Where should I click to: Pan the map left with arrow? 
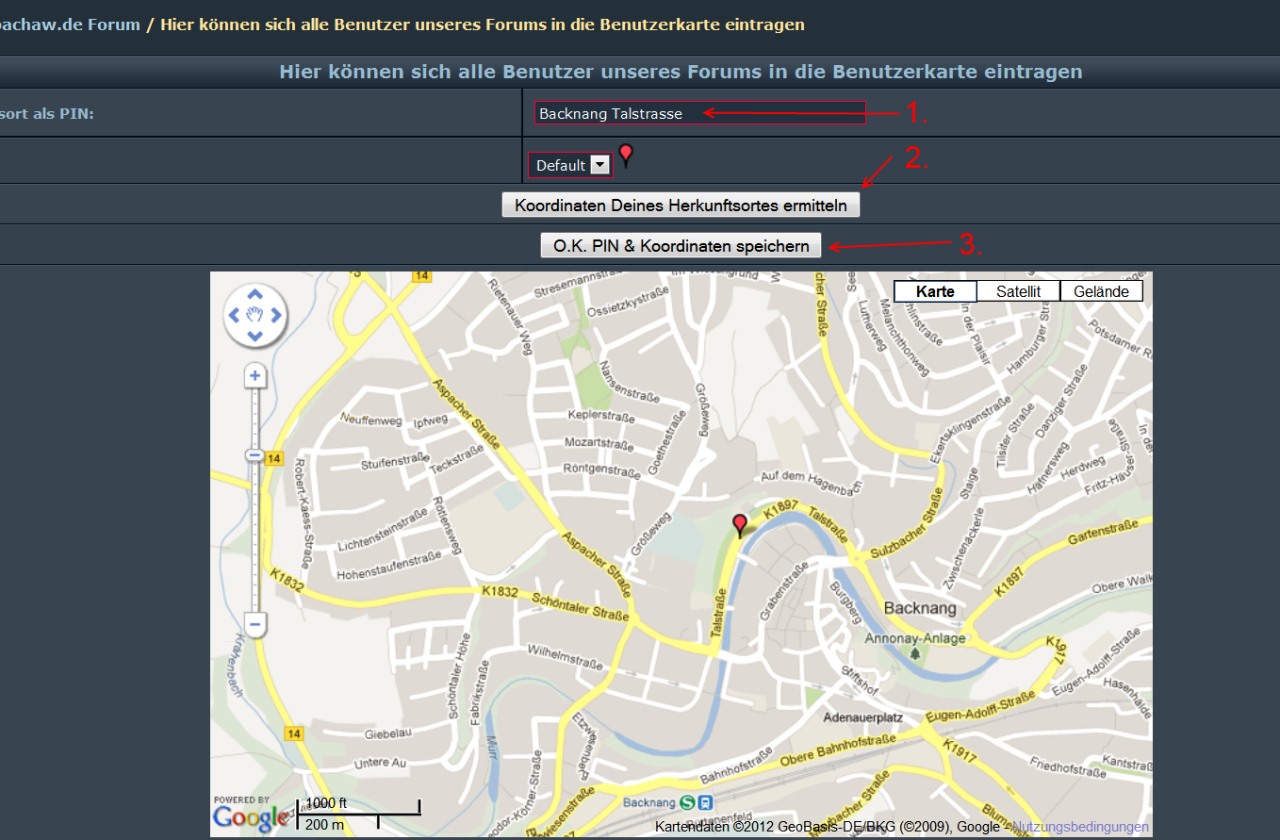234,315
